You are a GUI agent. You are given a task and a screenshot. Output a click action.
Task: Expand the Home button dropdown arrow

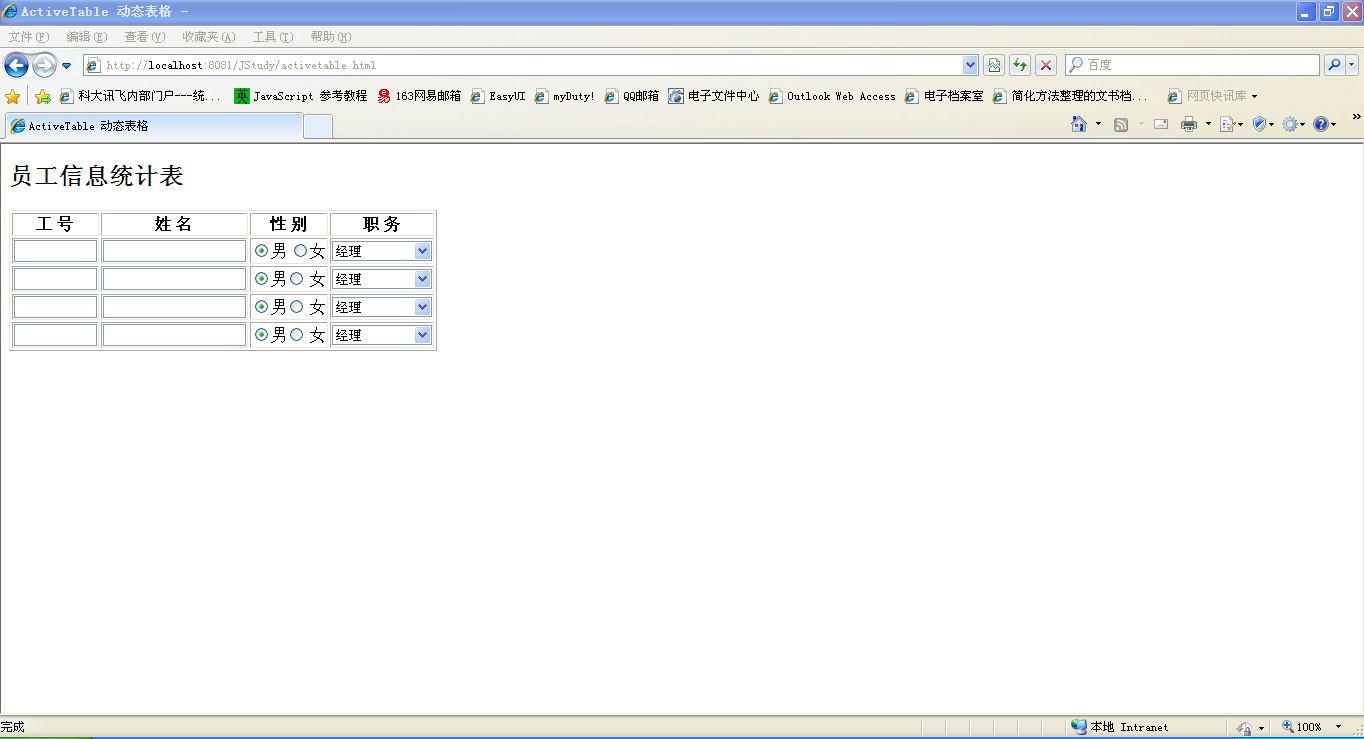[x=1098, y=124]
